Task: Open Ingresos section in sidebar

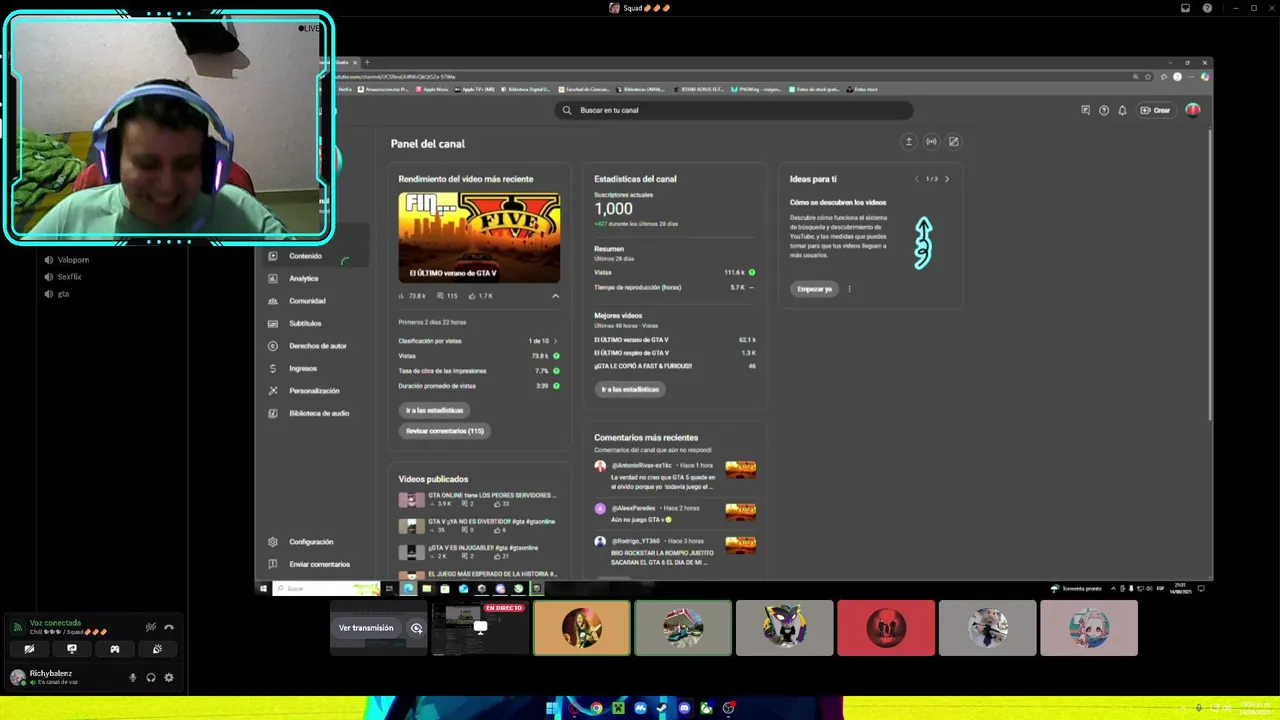Action: tap(302, 369)
